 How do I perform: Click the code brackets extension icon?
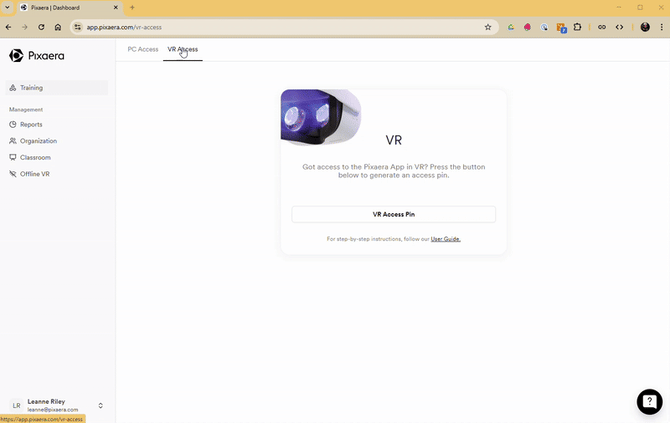coord(619,27)
